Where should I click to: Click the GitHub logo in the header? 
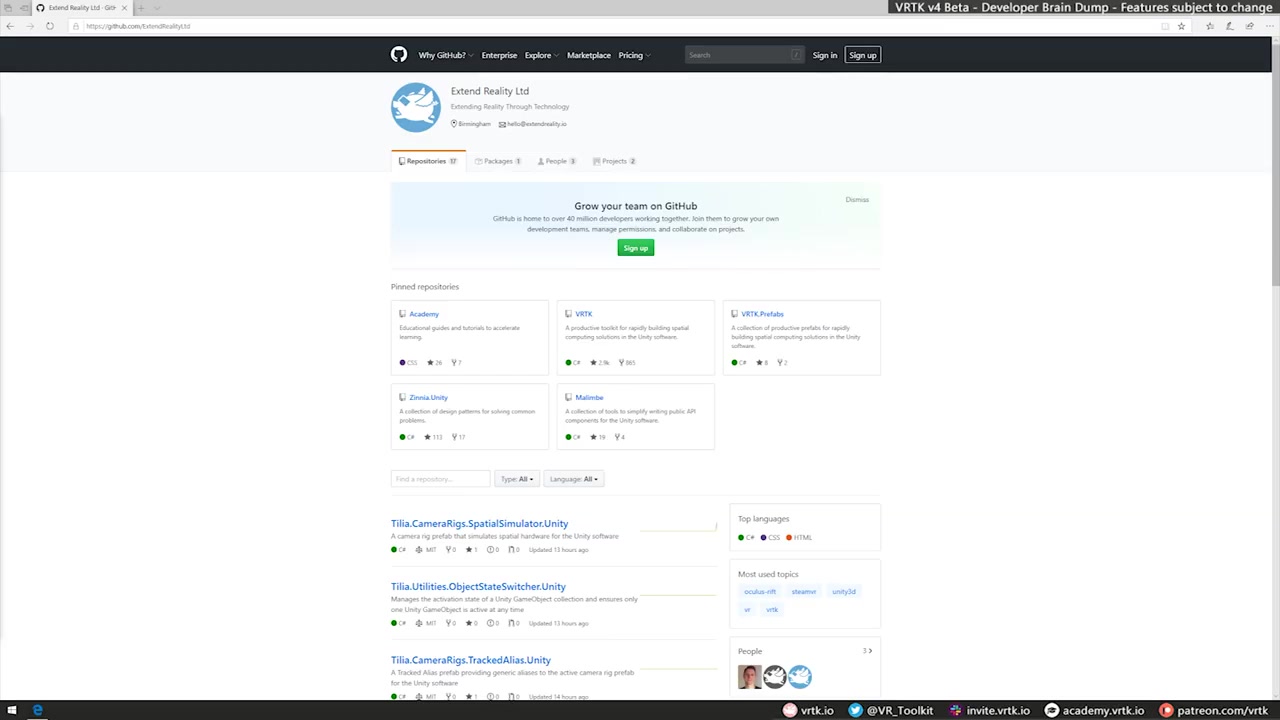point(398,55)
